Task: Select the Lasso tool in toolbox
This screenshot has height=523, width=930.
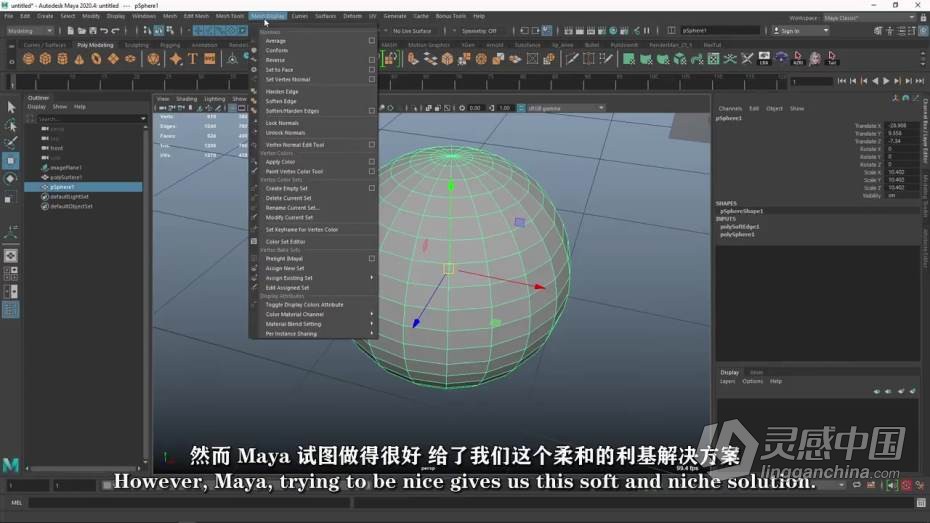Action: (11, 125)
